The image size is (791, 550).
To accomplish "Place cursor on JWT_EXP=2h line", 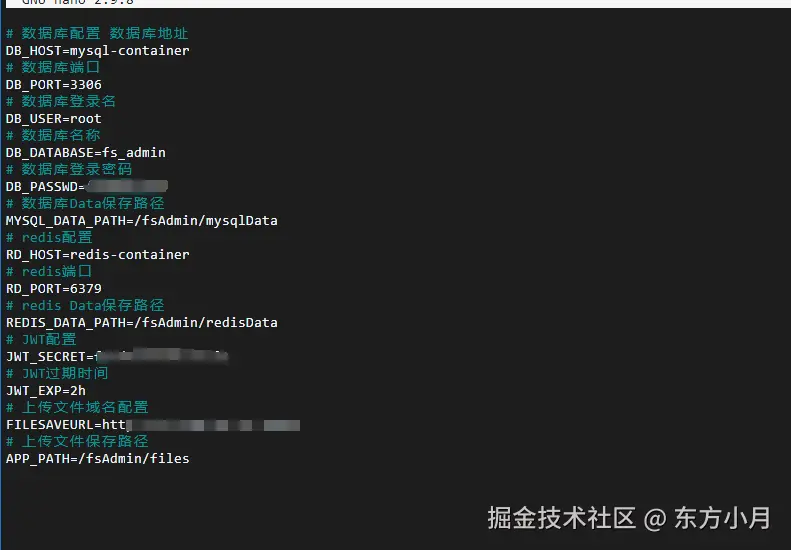I will click(45, 390).
